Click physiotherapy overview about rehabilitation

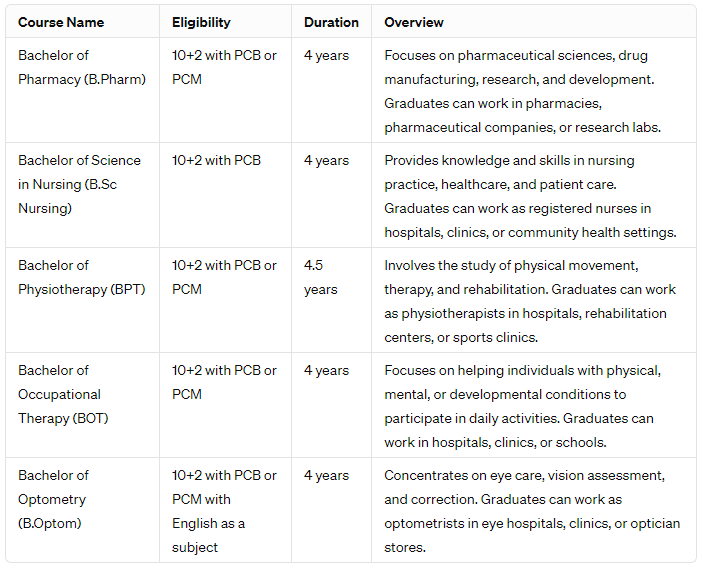[530, 301]
